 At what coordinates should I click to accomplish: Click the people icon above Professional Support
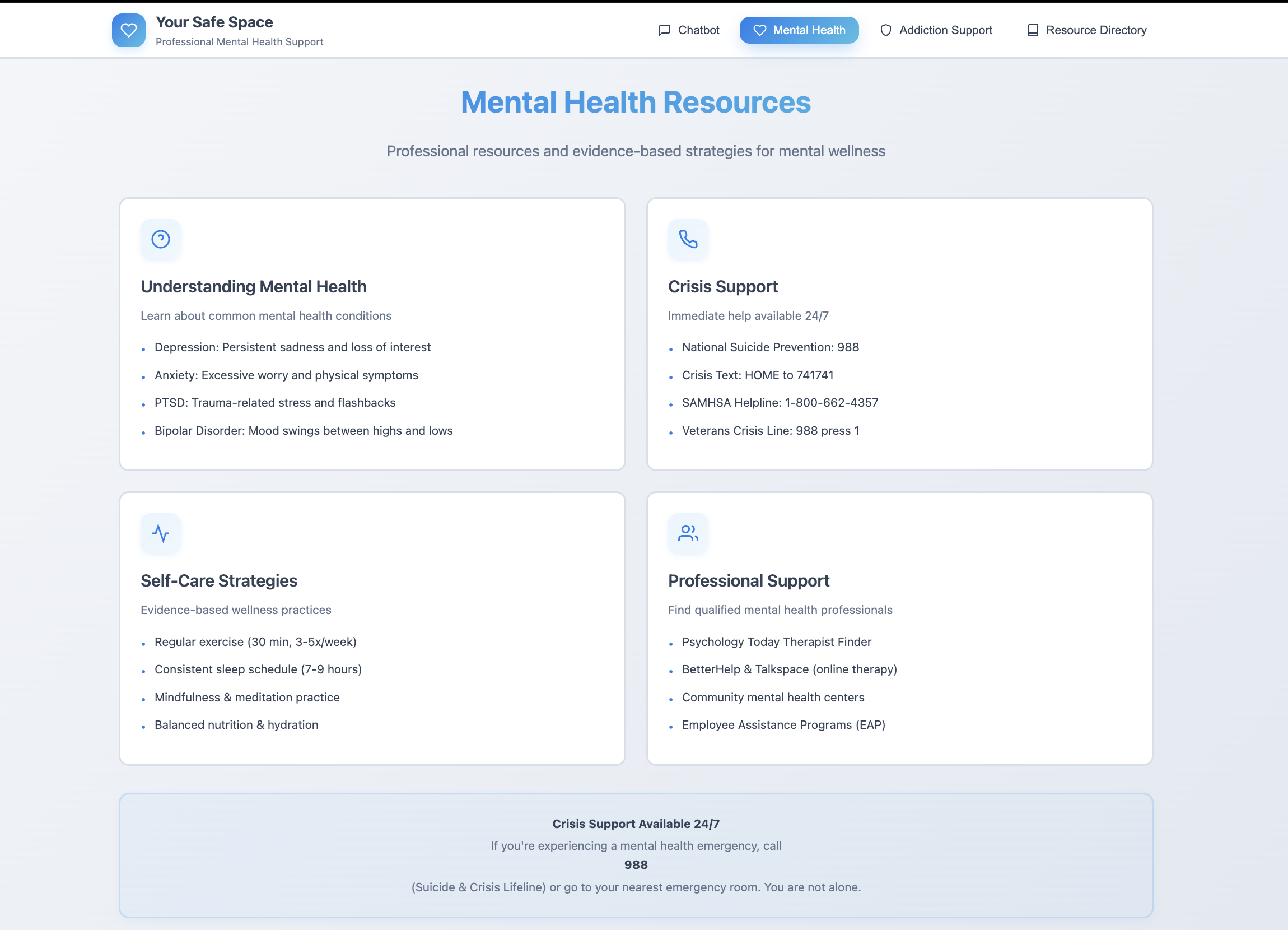tap(688, 533)
